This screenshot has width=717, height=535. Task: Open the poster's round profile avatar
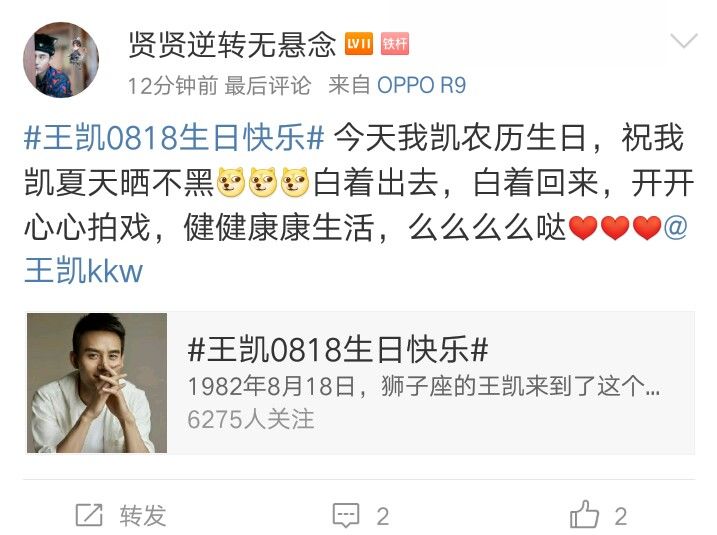point(61,60)
